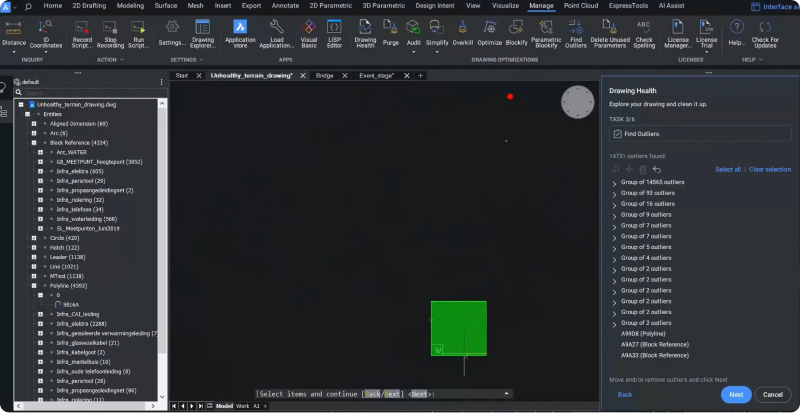Expand the Aligned Dimension (69) tree node
The height and width of the screenshot is (413, 800).
34,124
